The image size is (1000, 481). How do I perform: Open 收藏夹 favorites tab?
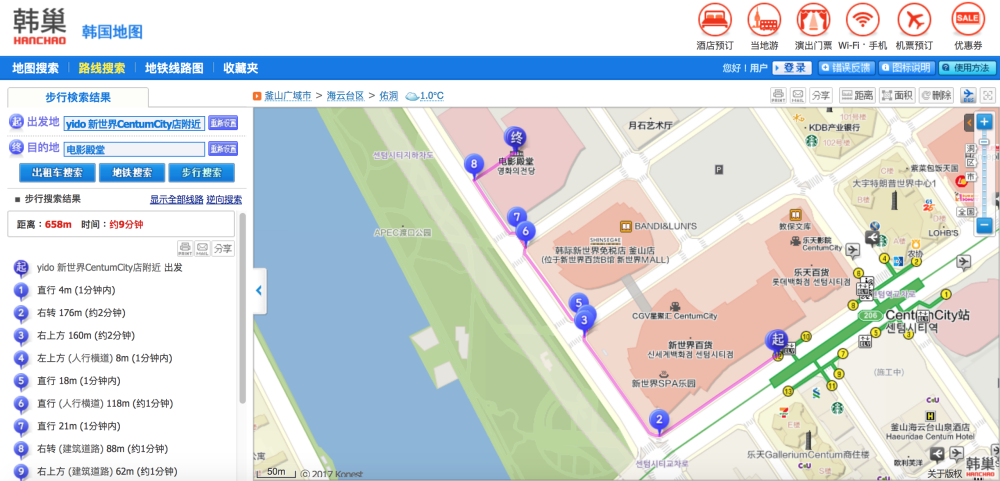click(x=240, y=68)
